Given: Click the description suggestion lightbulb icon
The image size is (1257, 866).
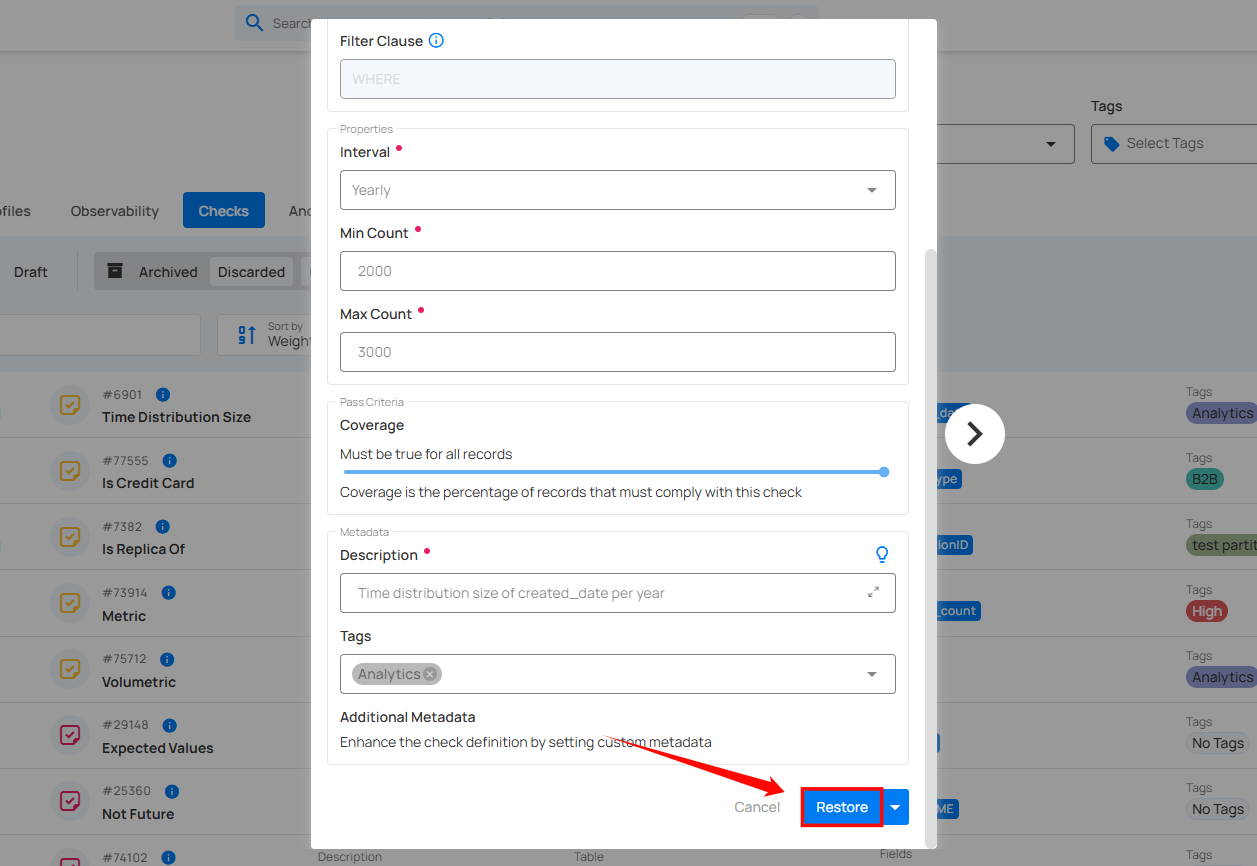Looking at the screenshot, I should pos(882,554).
